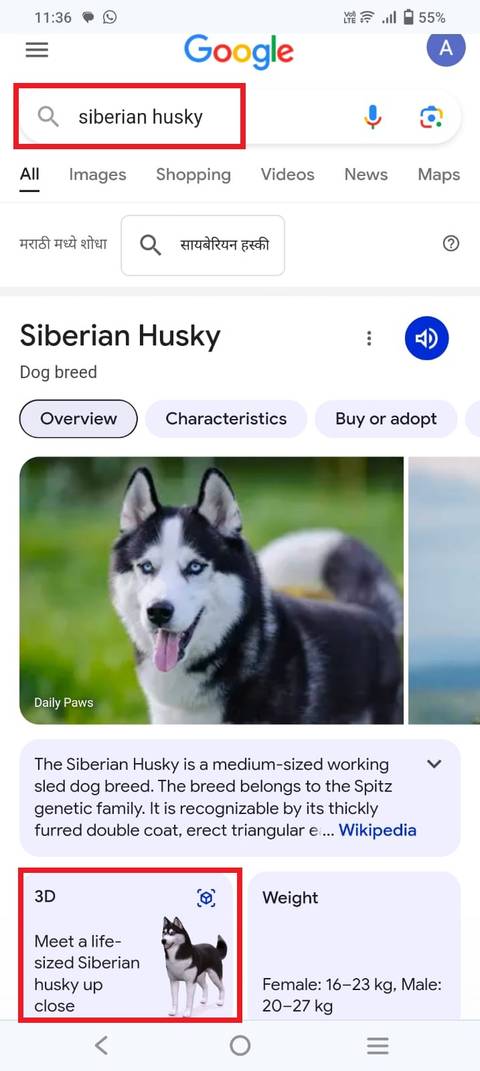Tap the Android back navigation button
The image size is (480, 1071).
click(x=101, y=1045)
